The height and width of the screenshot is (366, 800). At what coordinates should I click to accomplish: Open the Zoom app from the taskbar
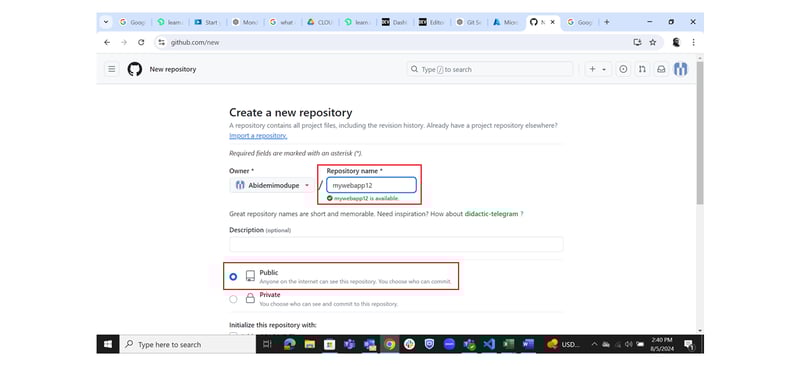449,345
